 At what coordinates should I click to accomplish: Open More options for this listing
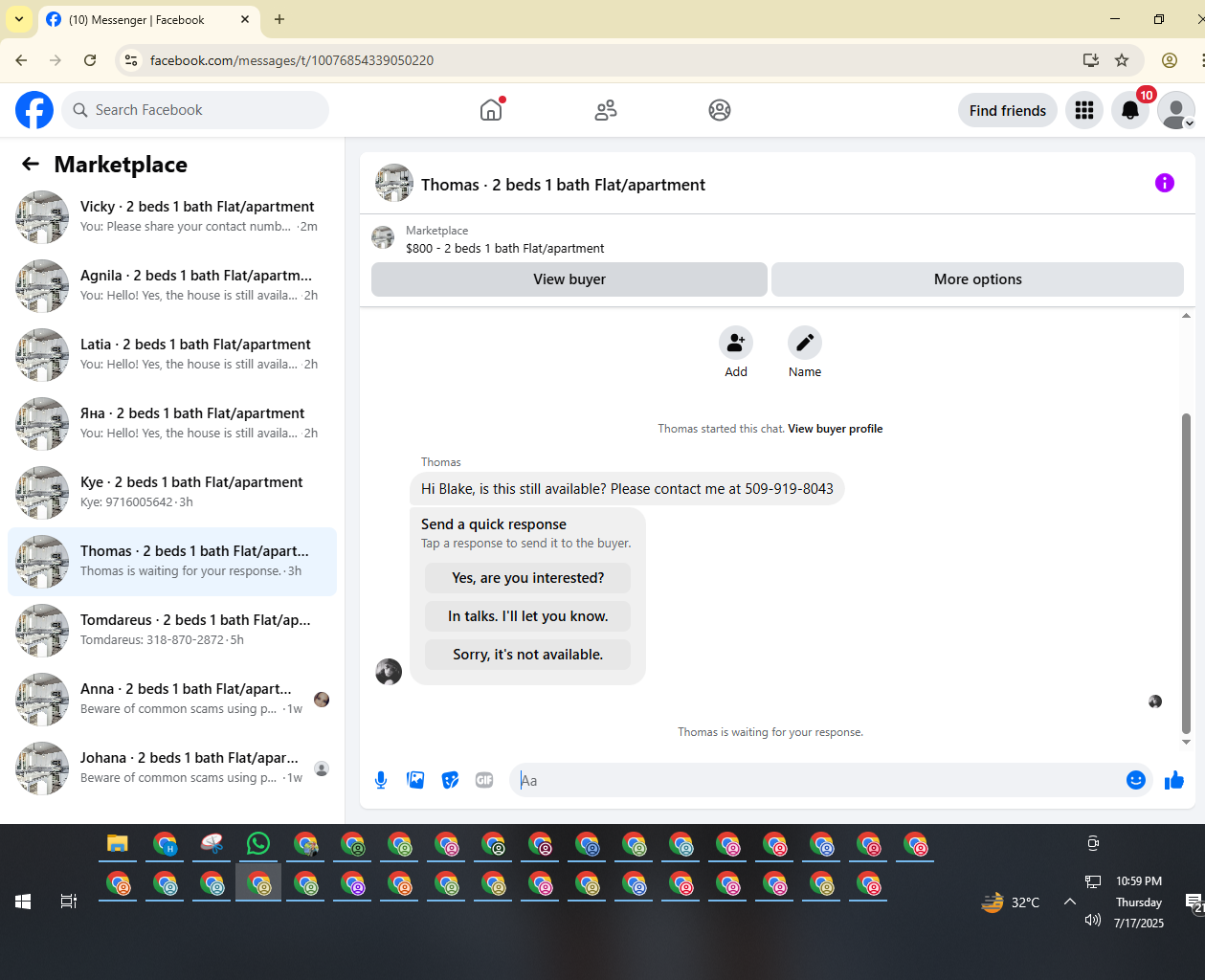tap(978, 279)
